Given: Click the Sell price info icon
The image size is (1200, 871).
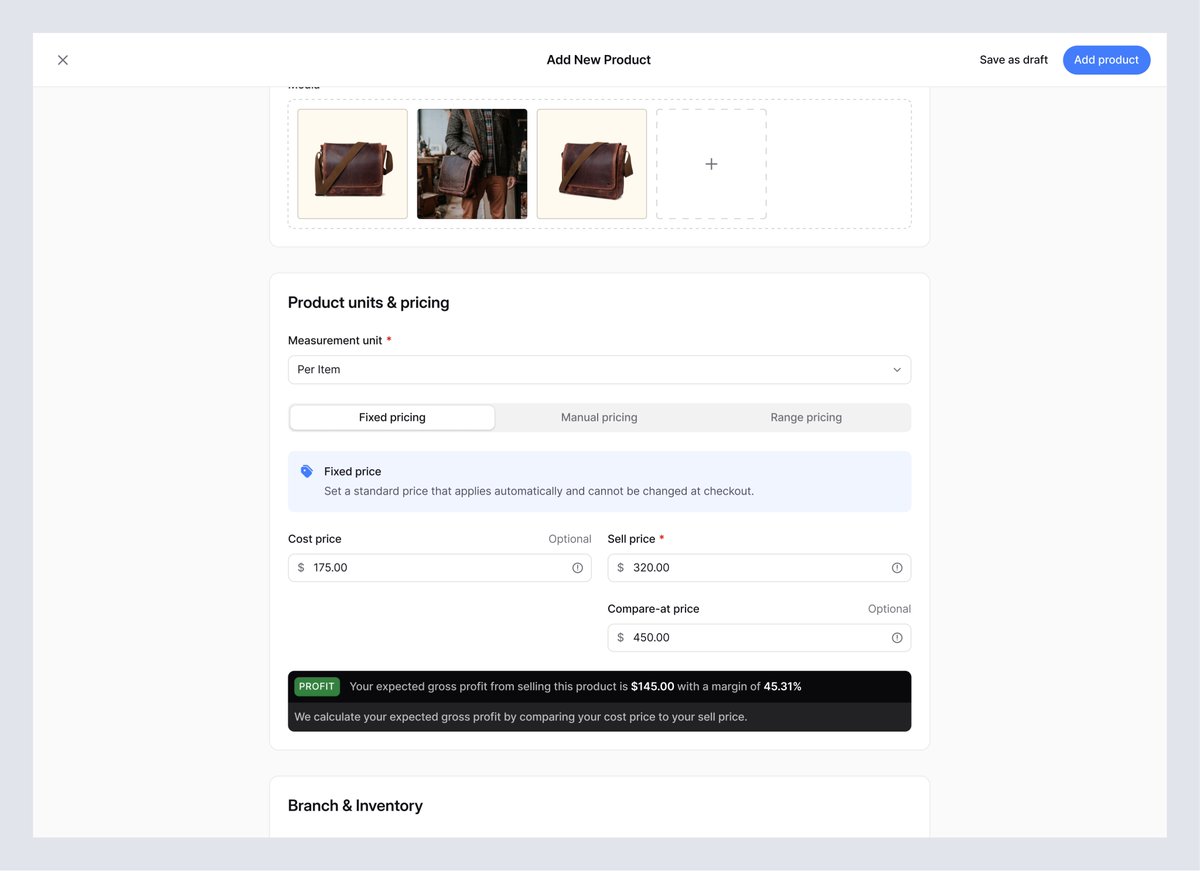Looking at the screenshot, I should click(x=897, y=568).
